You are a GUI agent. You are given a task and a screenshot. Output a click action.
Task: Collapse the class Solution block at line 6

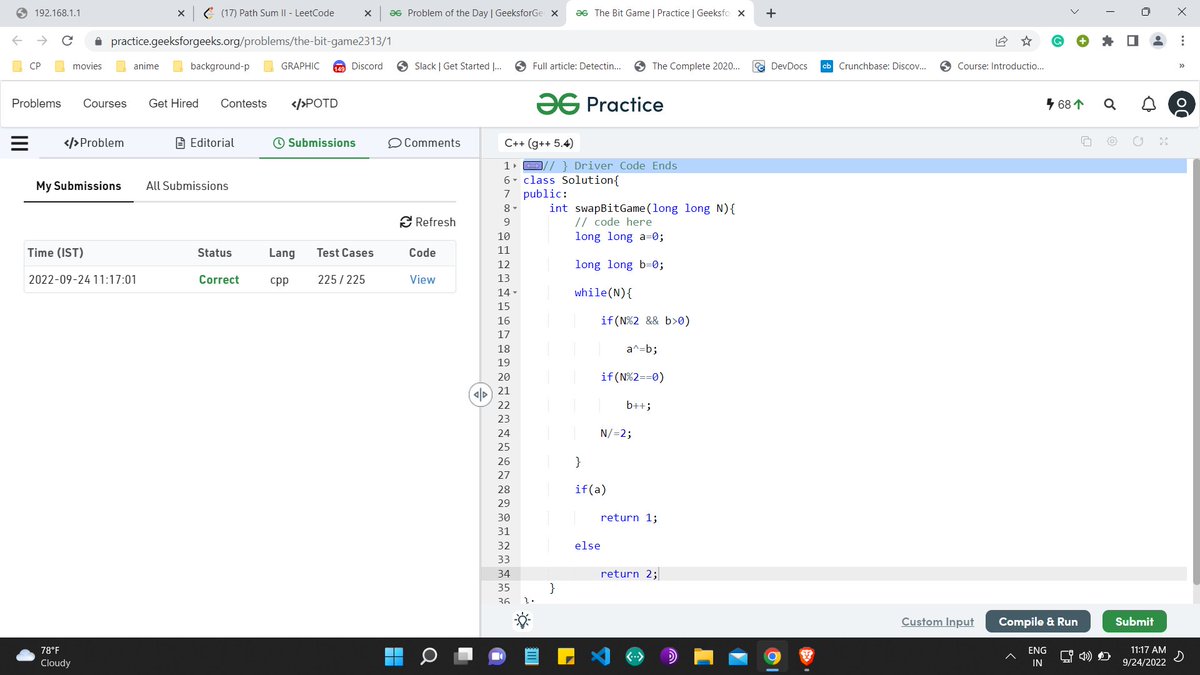point(517,180)
